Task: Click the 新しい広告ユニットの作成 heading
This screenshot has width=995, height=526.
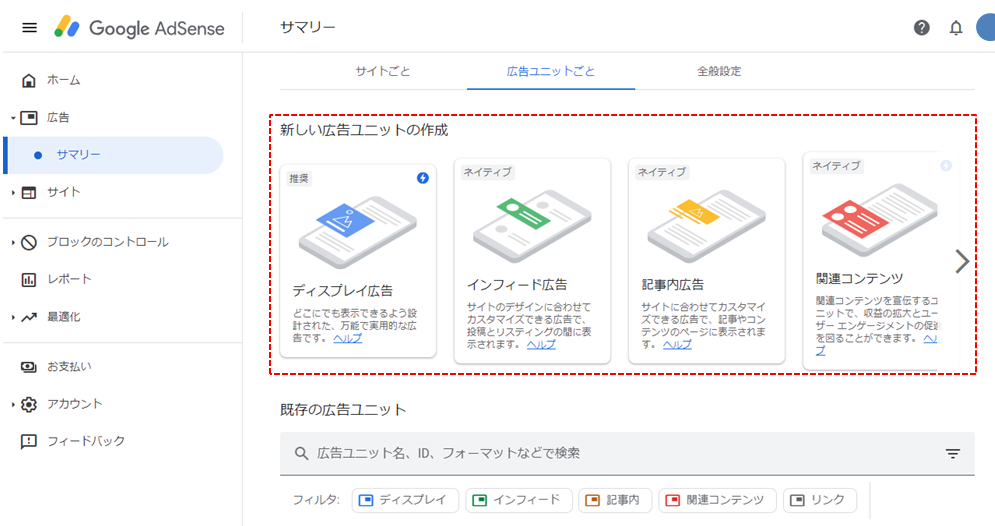Action: point(364,130)
